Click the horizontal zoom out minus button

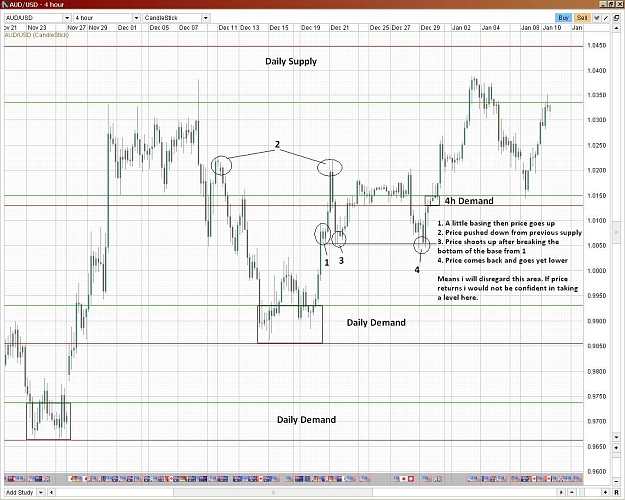click(572, 492)
